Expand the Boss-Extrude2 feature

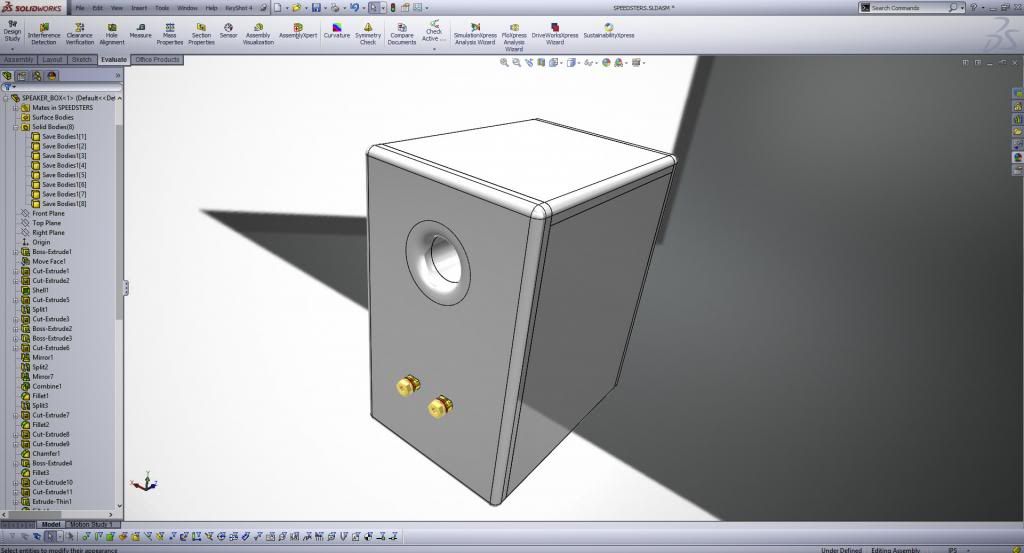click(16, 329)
